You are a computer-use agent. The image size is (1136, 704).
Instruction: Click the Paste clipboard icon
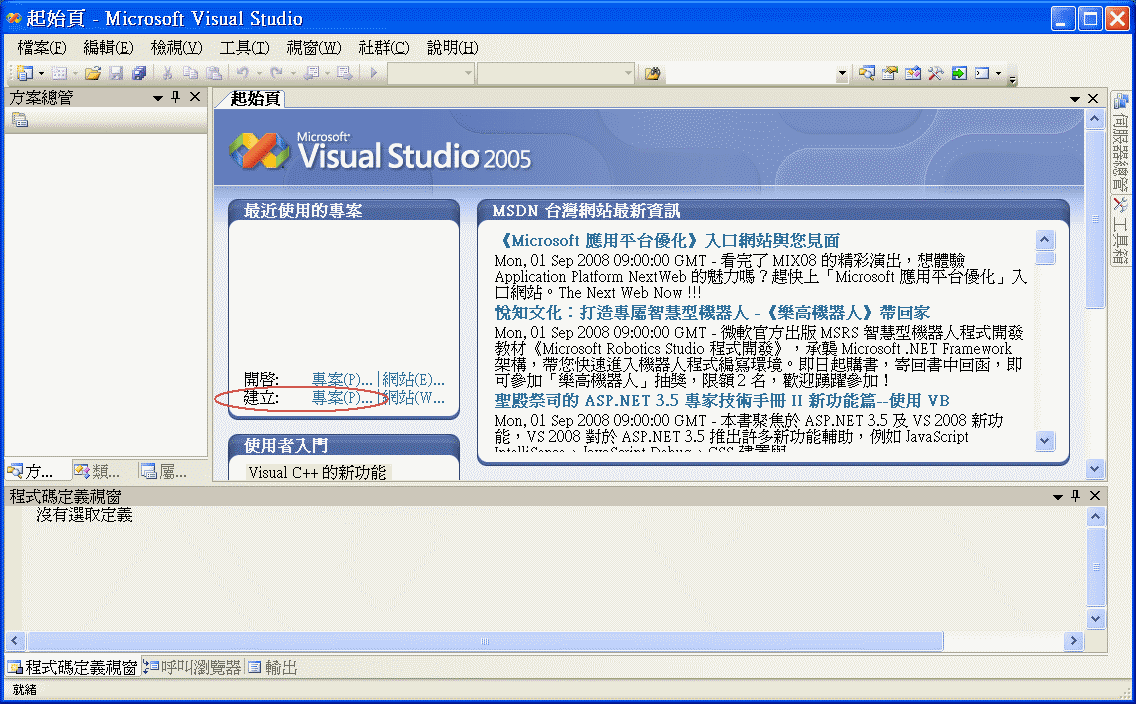click(214, 73)
